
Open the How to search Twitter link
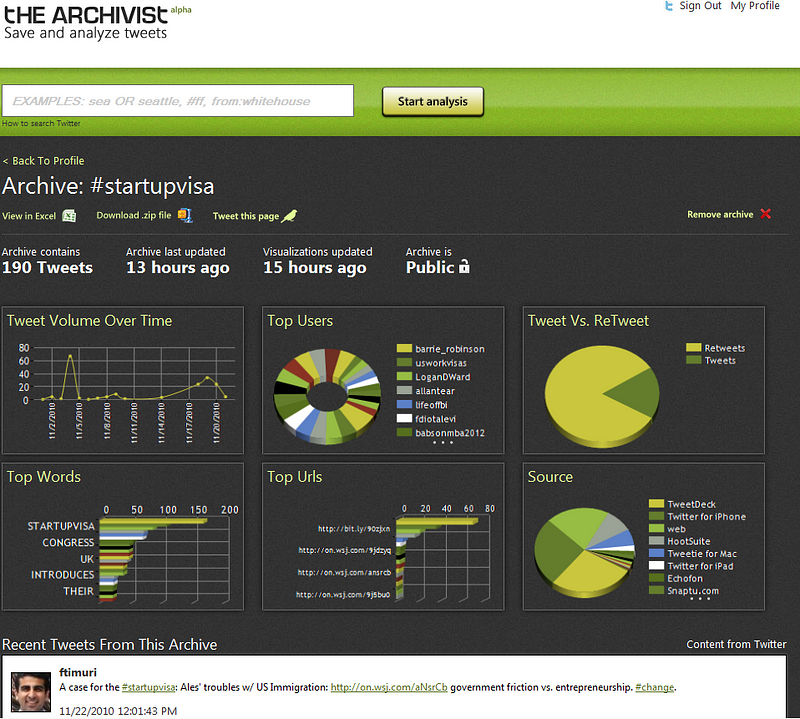[41, 123]
